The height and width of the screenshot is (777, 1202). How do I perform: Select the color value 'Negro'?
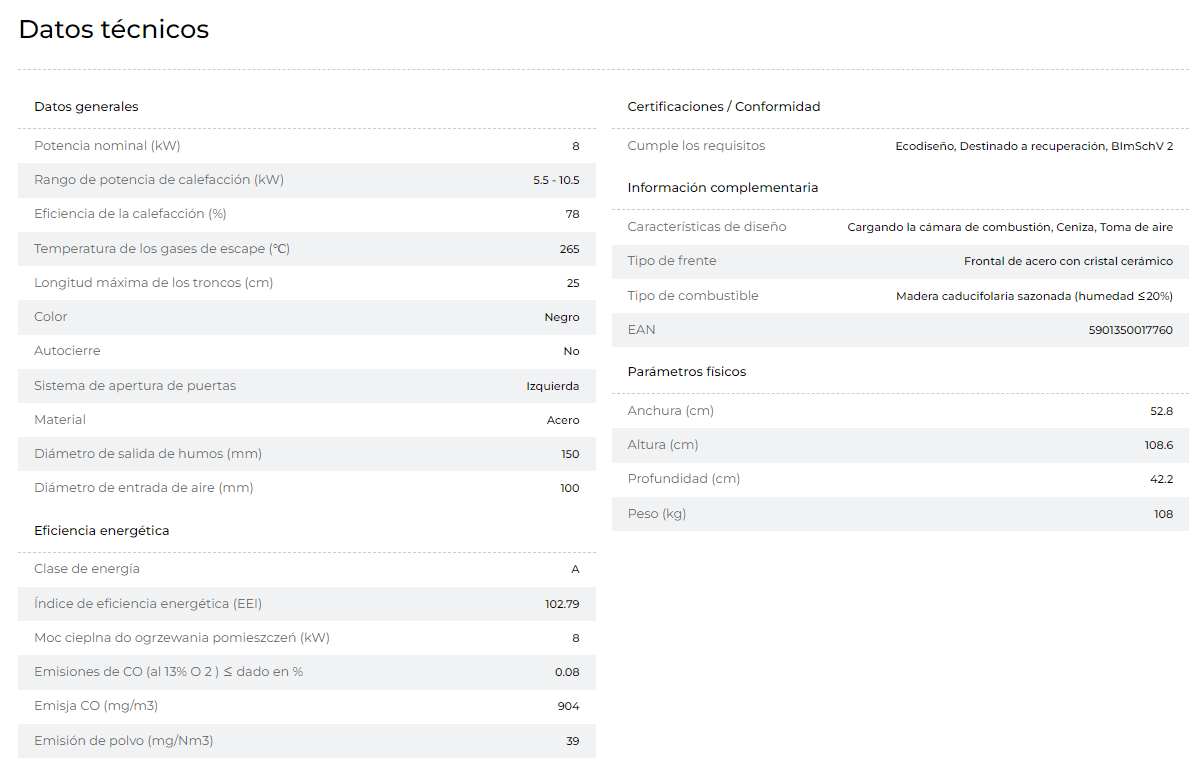[x=562, y=317]
